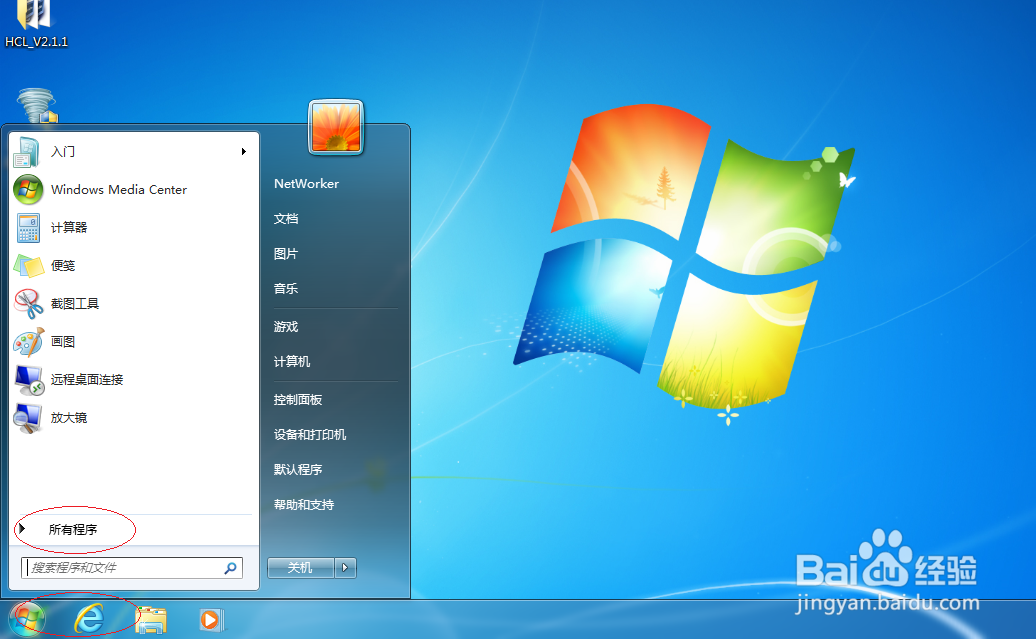
Task: Launch Windows Media Center icon
Action: [28, 190]
